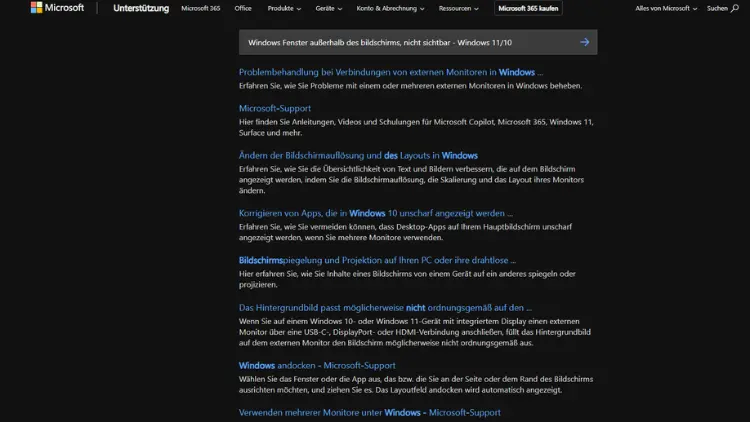Click description "Erfahren Sie, wie Sie vermeiden können"

[405, 232]
